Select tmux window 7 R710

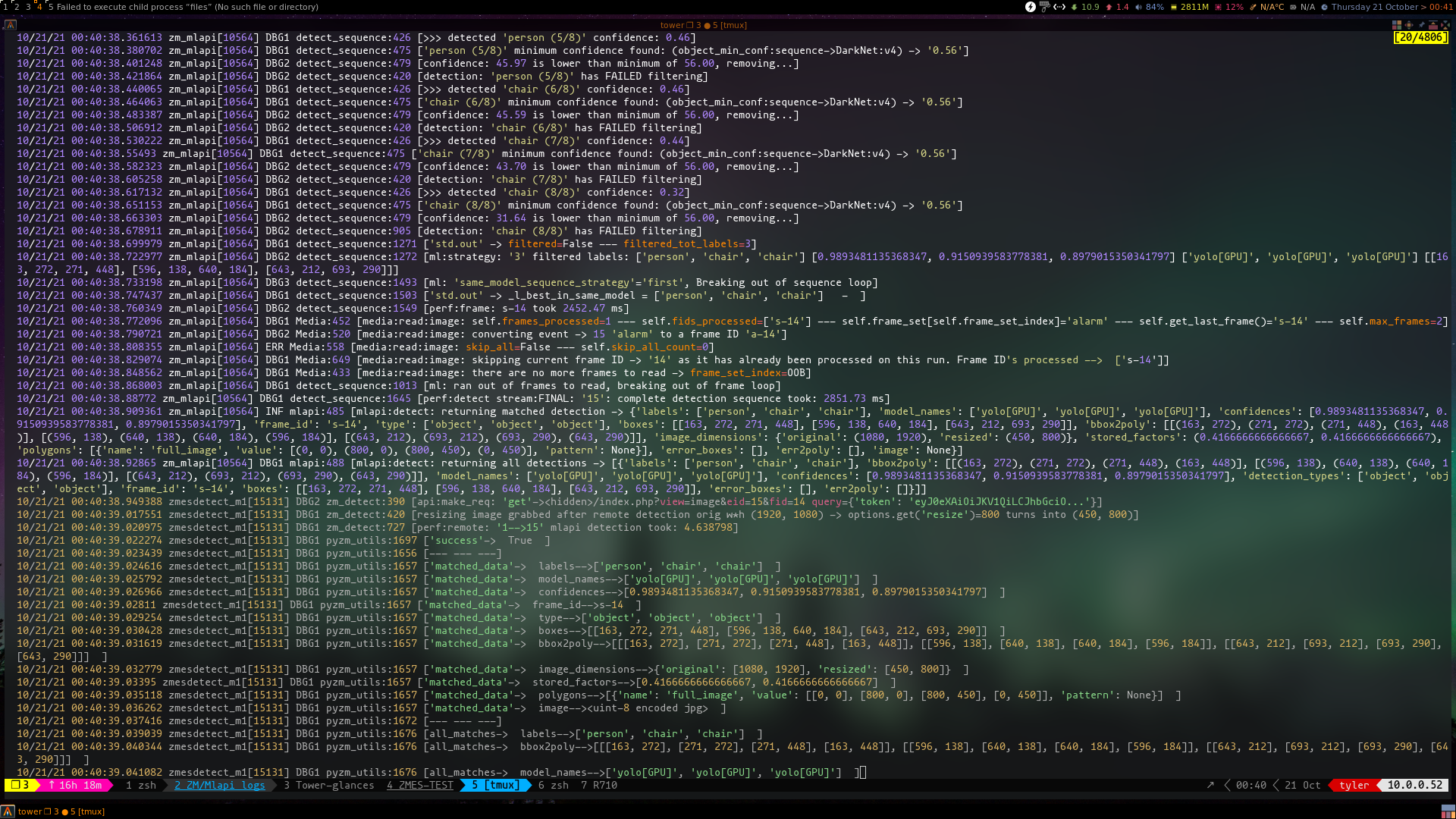(598, 786)
